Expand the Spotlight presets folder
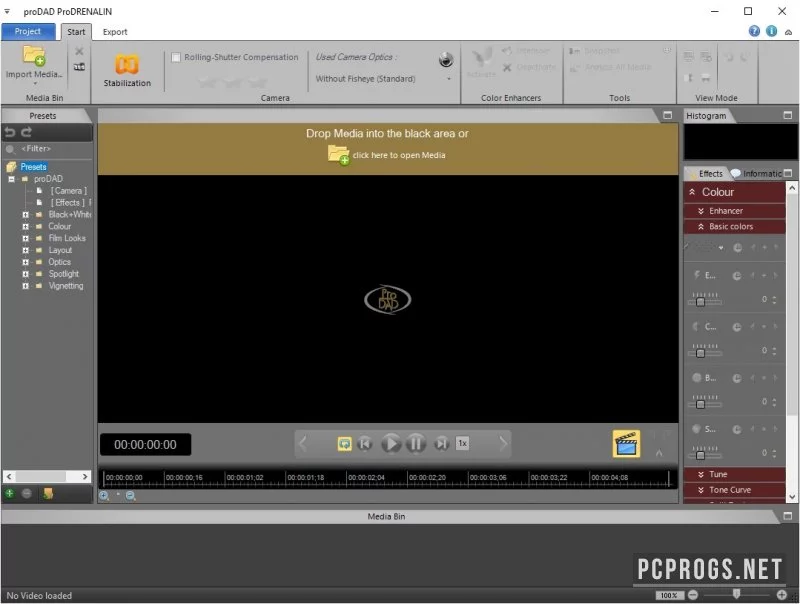 click(26, 274)
